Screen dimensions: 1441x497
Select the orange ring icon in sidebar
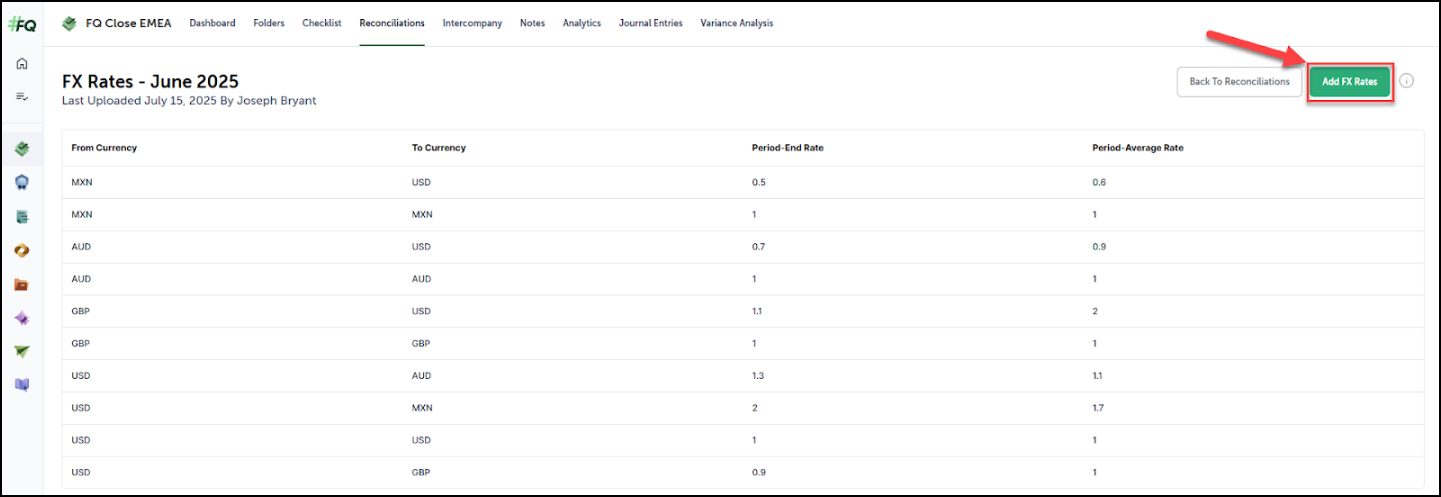coord(22,250)
